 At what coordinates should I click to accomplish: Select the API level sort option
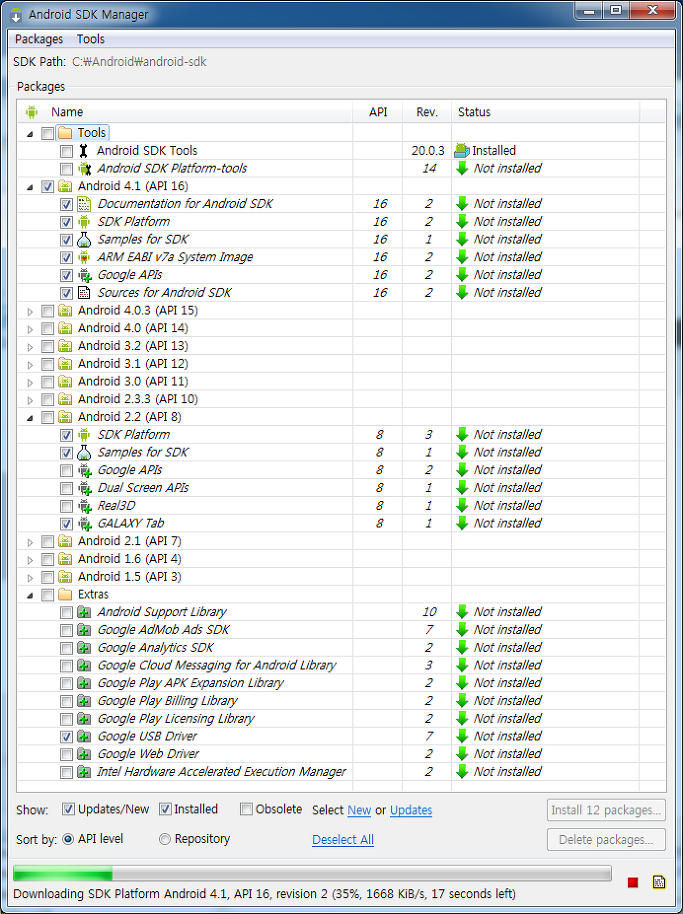68,839
